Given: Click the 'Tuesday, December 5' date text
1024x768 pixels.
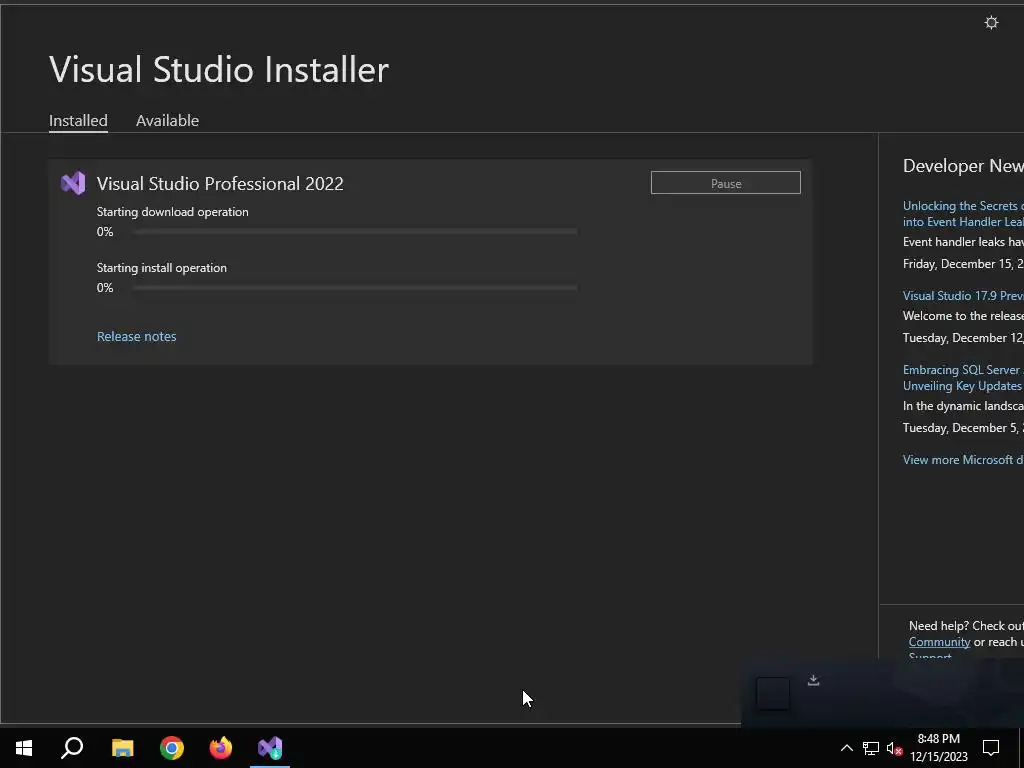Looking at the screenshot, I should [963, 428].
